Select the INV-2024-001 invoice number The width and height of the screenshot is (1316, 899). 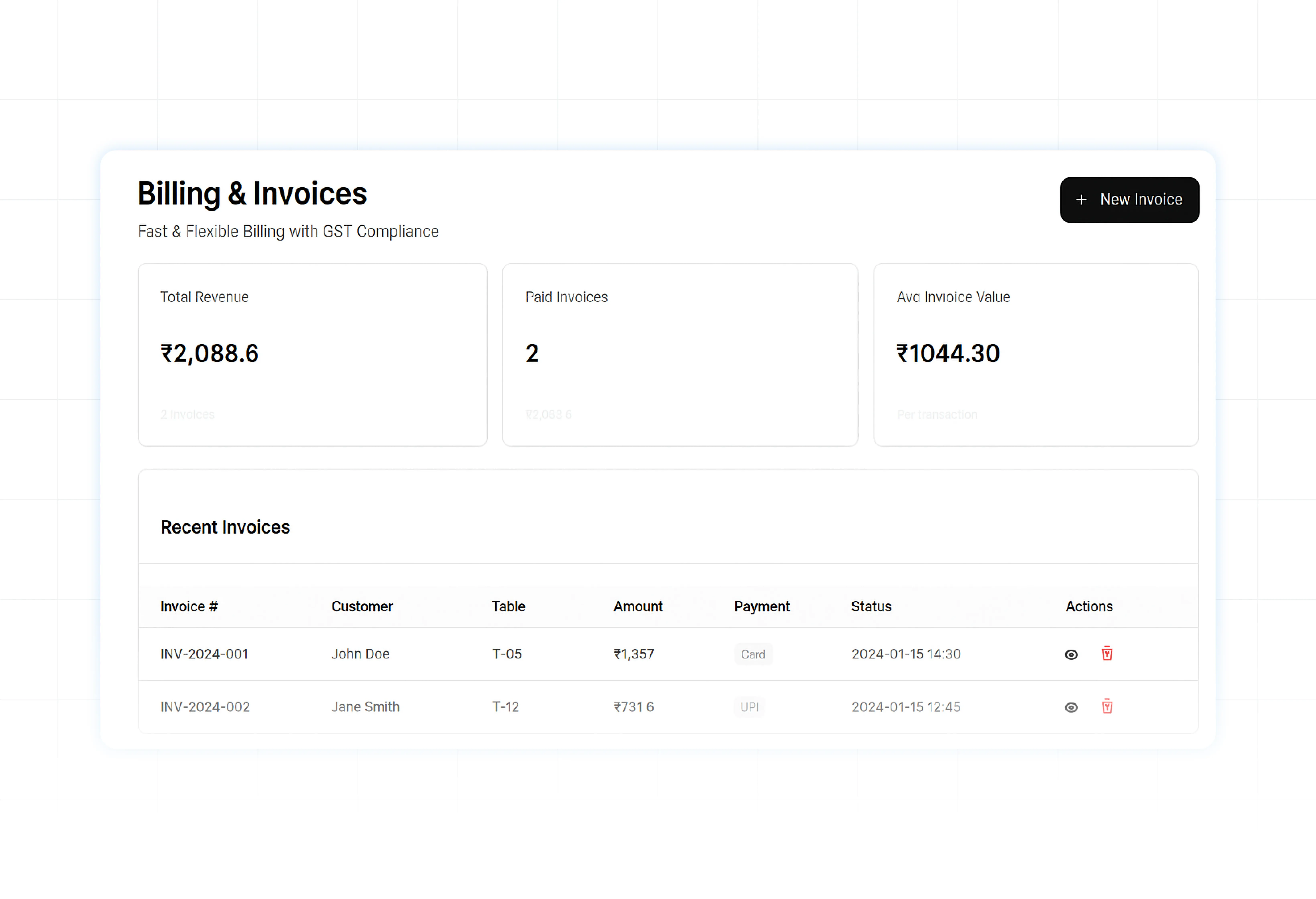click(x=204, y=654)
